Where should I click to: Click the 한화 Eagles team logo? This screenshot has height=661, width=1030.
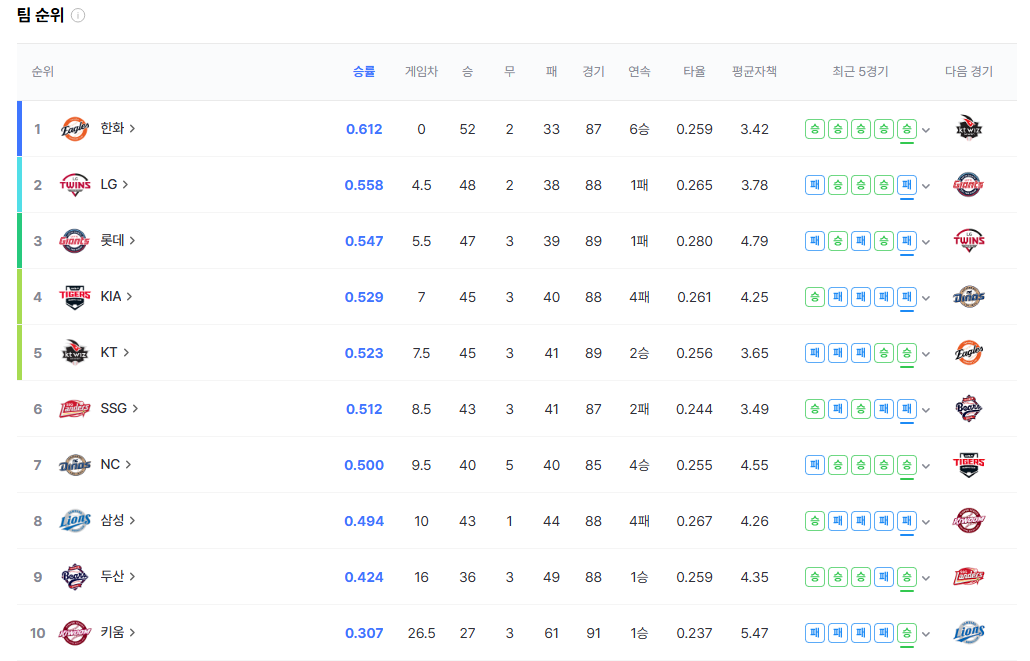(x=75, y=129)
